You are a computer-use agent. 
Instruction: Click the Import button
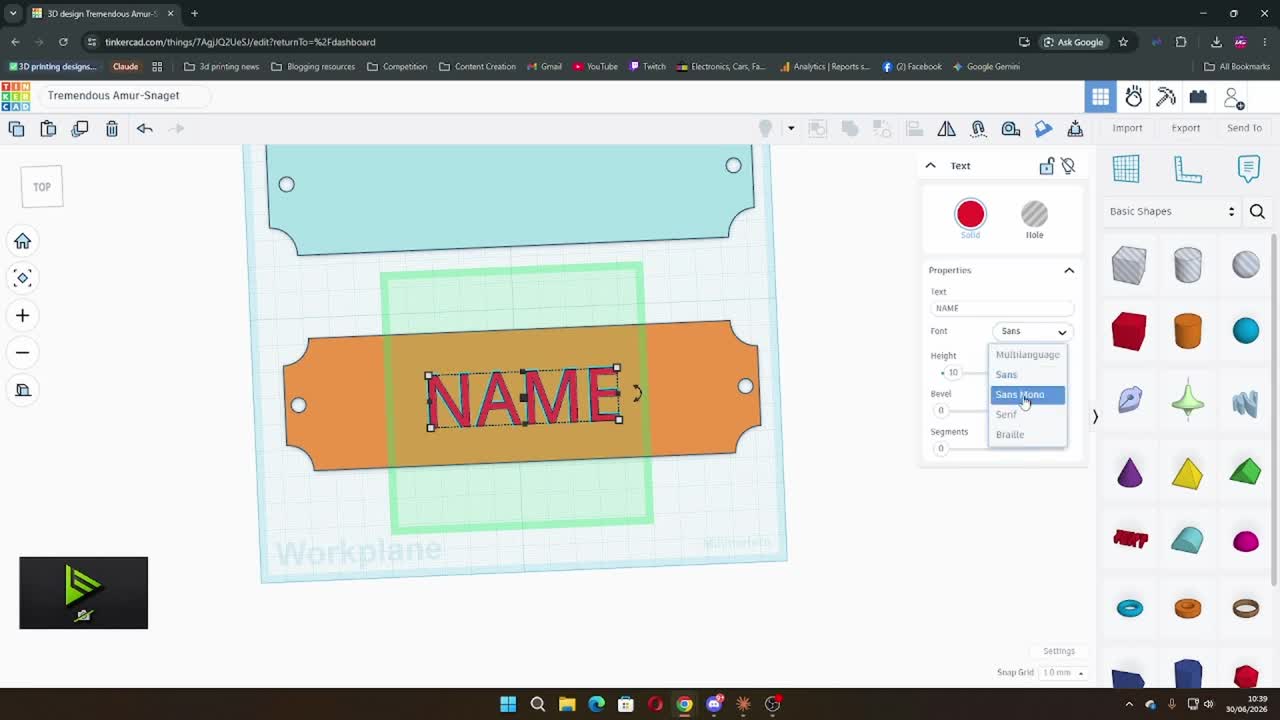pyautogui.click(x=1127, y=128)
